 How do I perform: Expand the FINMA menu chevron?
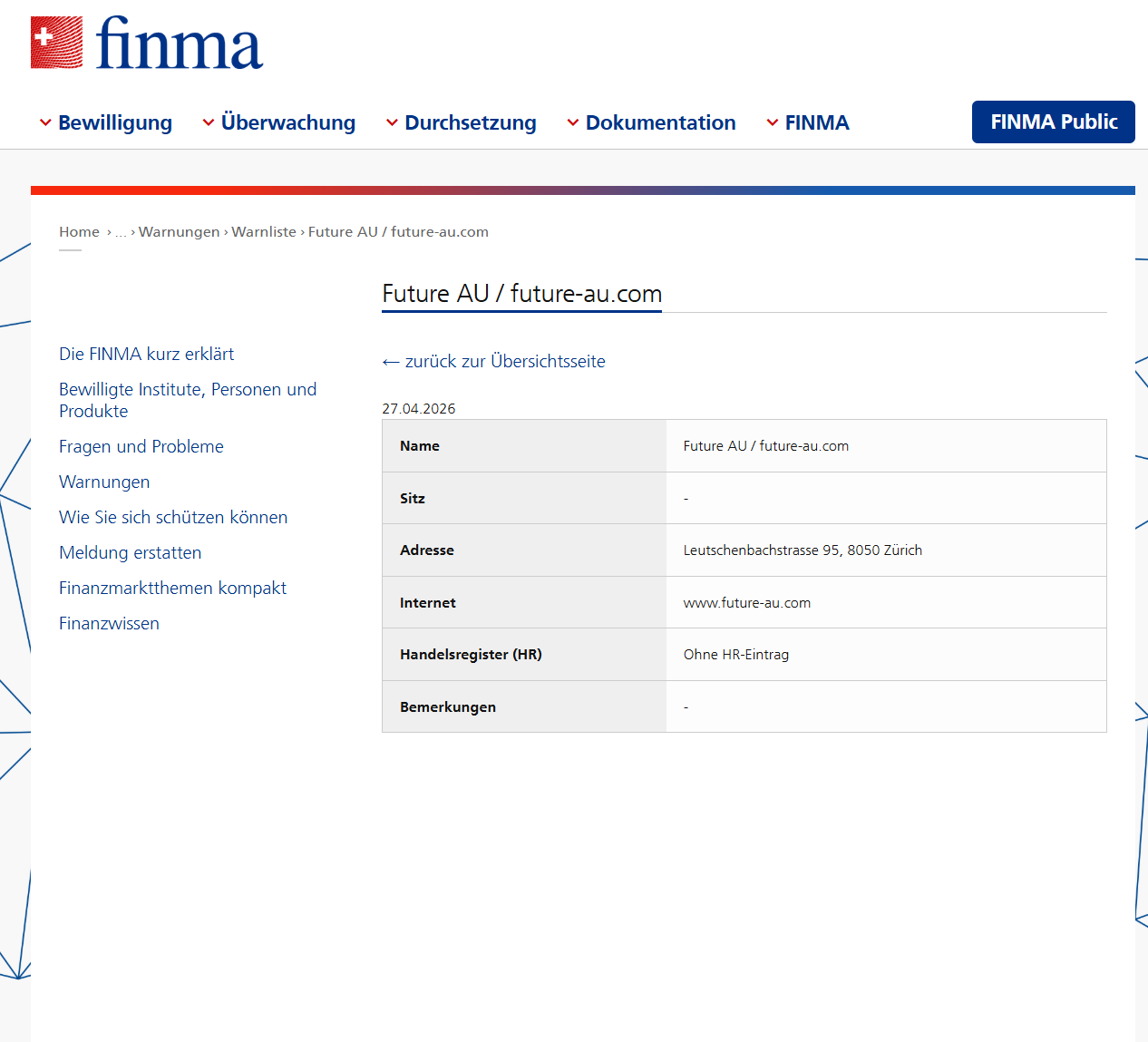[x=773, y=122]
